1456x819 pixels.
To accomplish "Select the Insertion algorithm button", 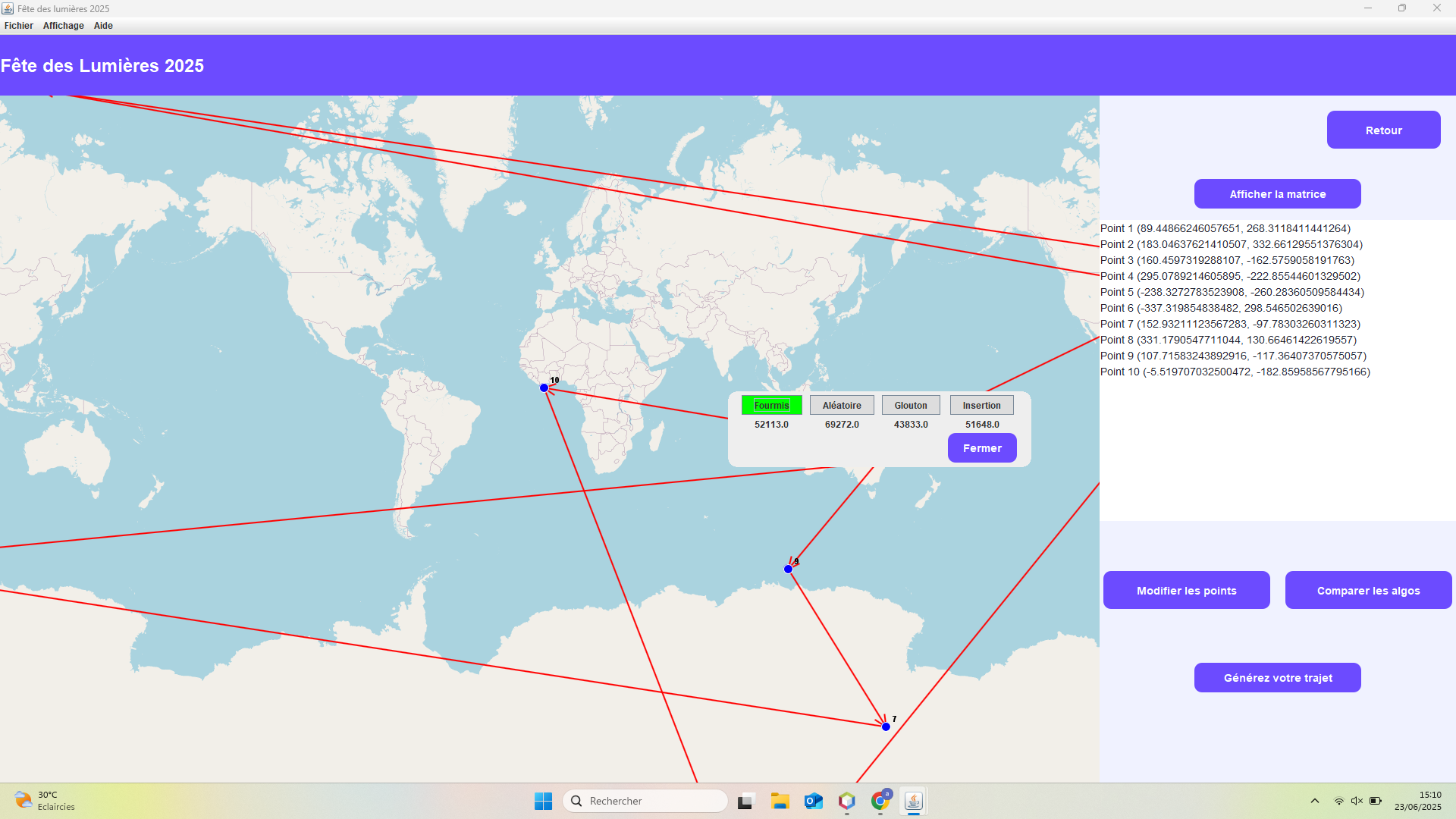I will (981, 405).
